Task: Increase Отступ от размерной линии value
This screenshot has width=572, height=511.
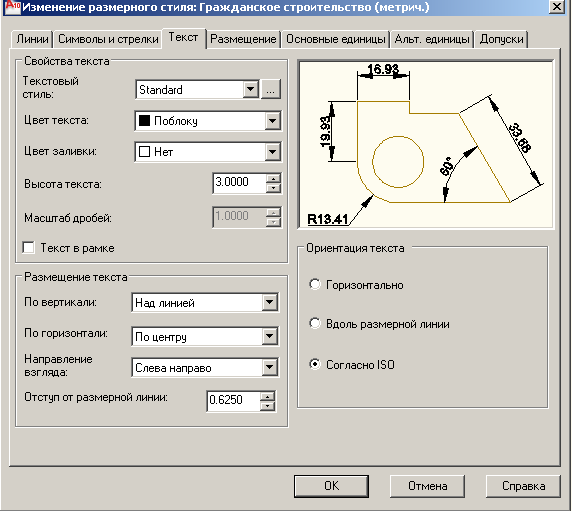Action: 267,396
